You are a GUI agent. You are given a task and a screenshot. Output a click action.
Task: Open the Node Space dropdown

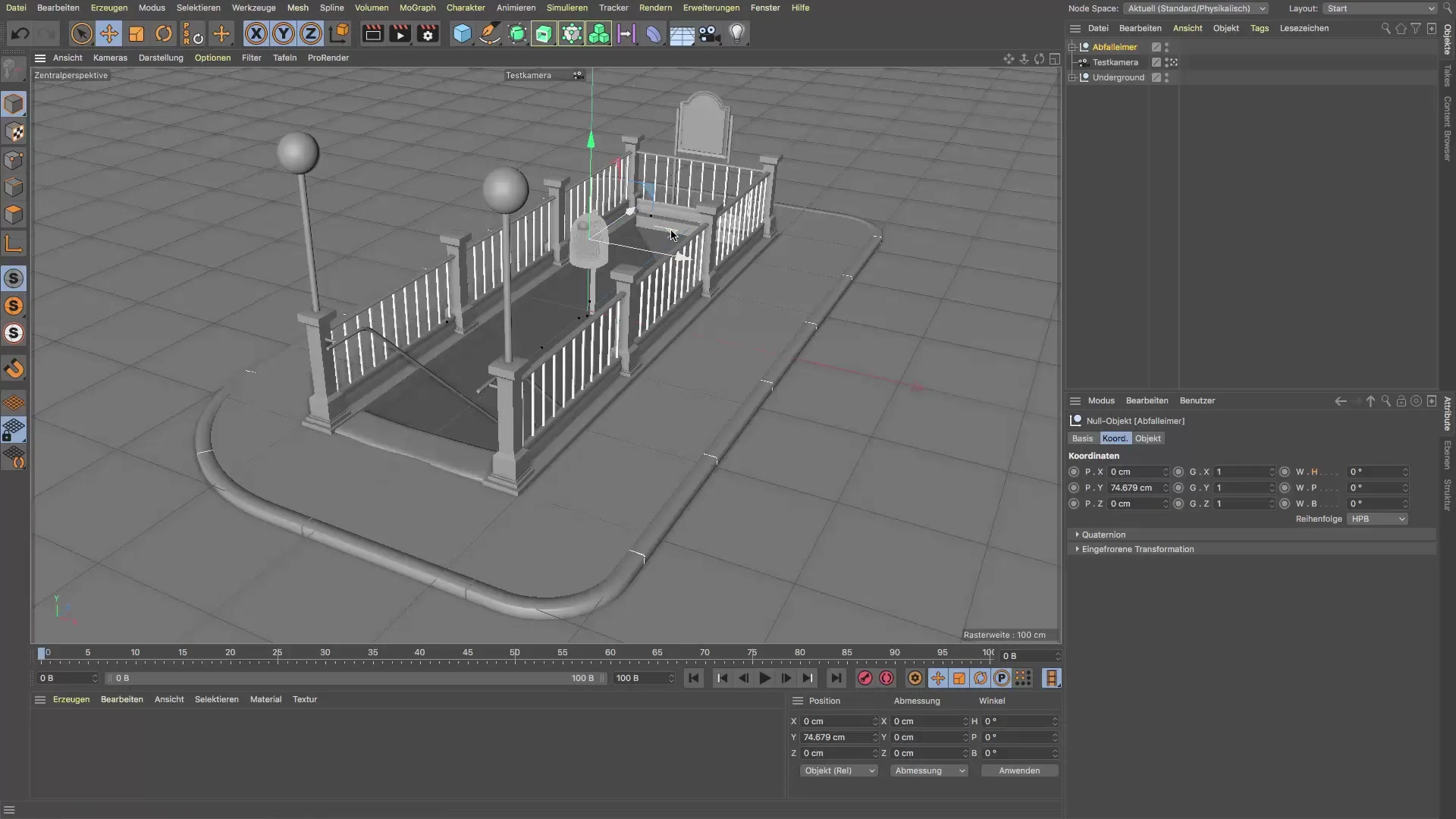click(x=1196, y=8)
